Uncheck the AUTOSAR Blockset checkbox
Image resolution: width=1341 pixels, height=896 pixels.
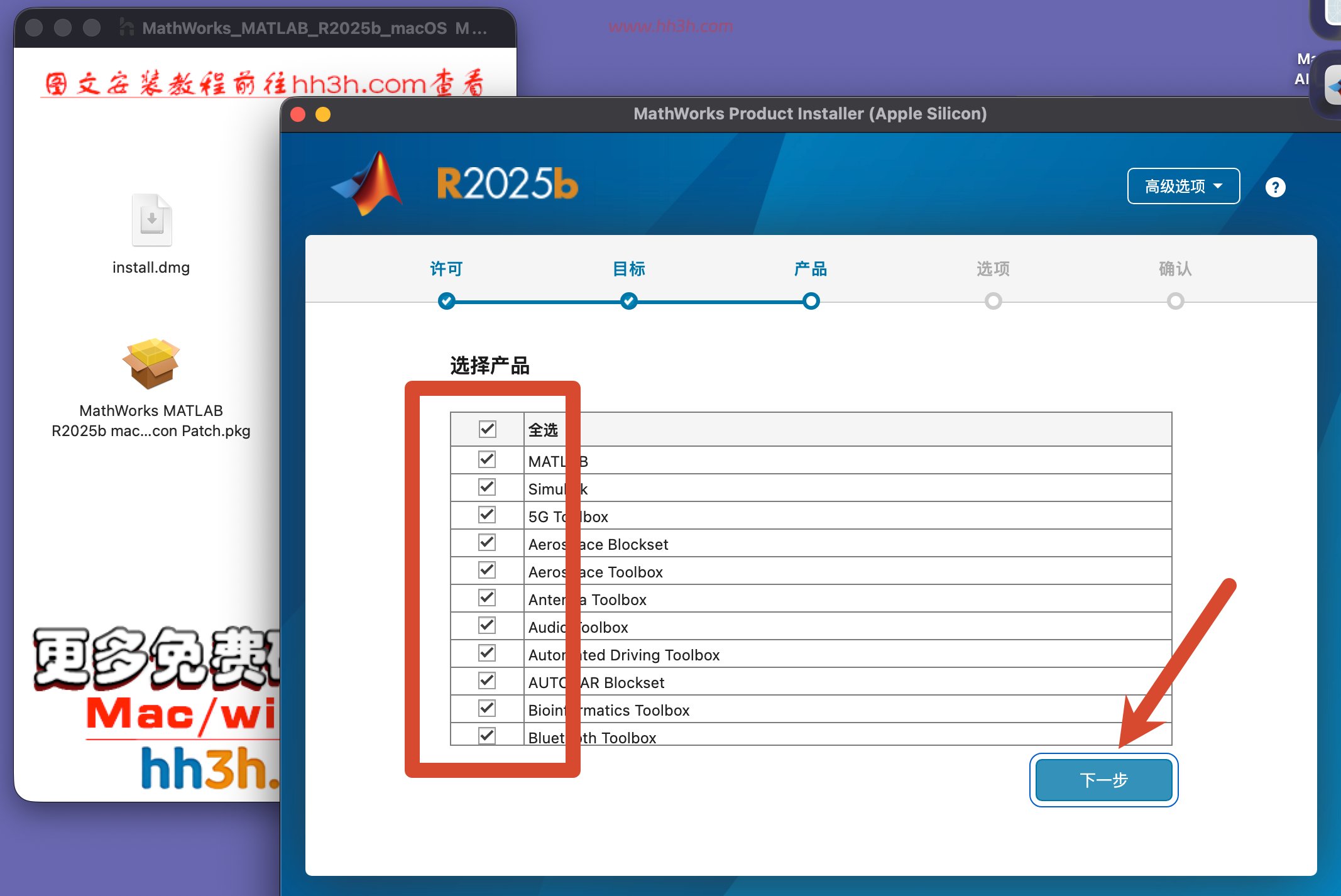487,680
